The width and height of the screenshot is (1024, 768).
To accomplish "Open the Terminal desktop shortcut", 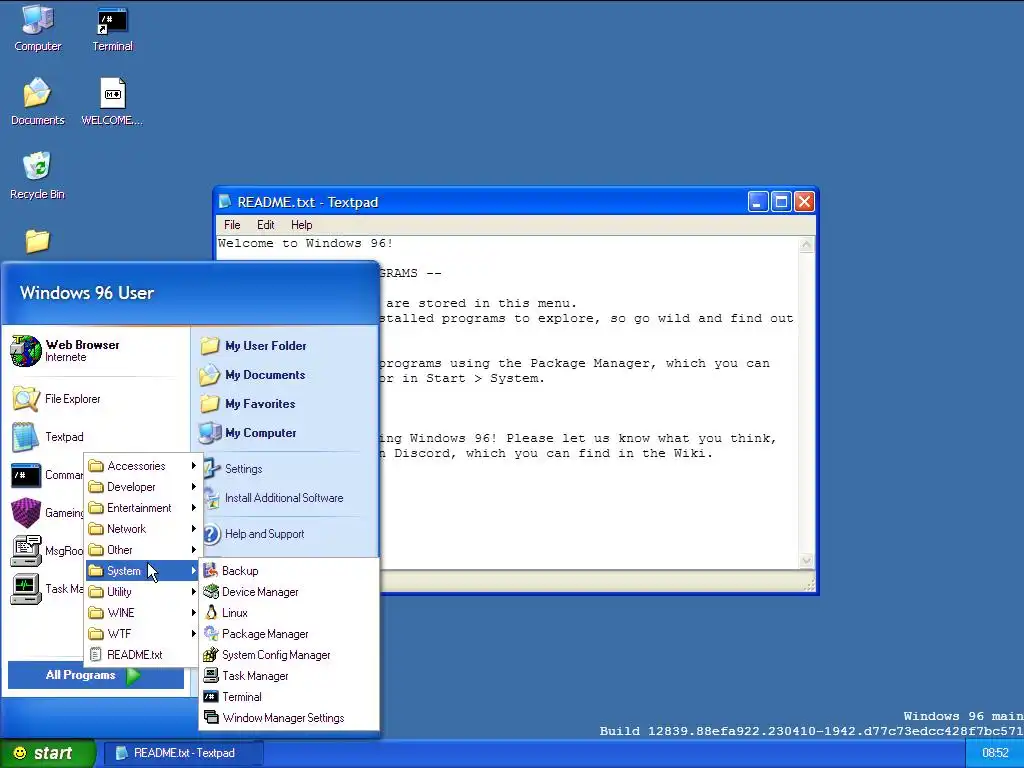I will 112,29.
